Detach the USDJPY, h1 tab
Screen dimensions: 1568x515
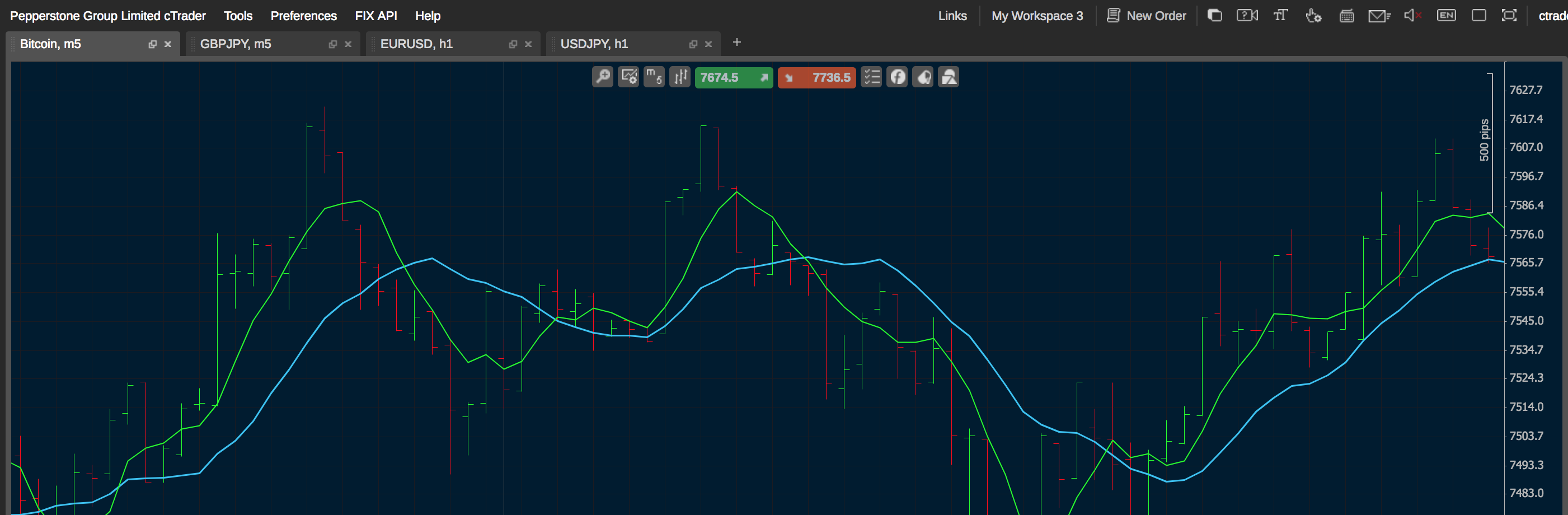pyautogui.click(x=693, y=44)
